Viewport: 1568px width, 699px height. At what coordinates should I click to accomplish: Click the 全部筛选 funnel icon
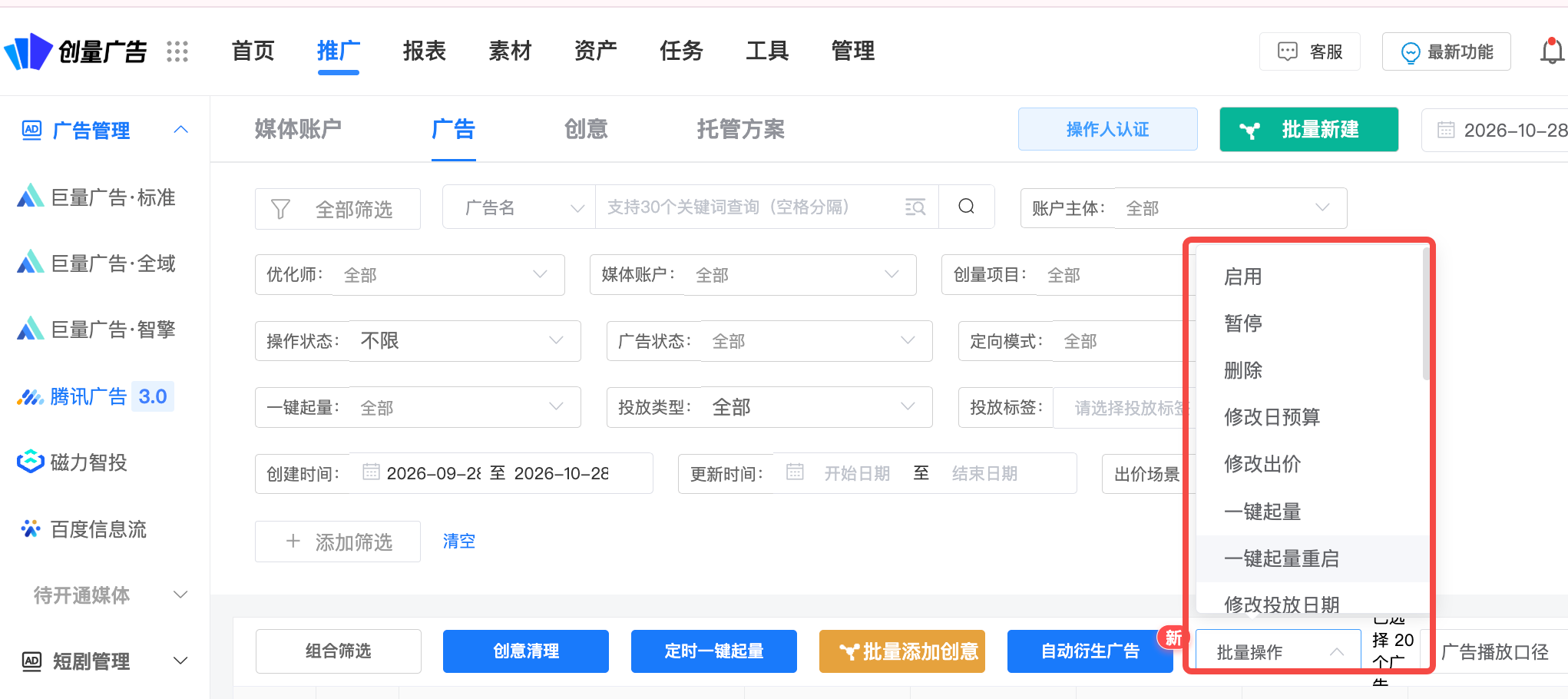(x=280, y=209)
